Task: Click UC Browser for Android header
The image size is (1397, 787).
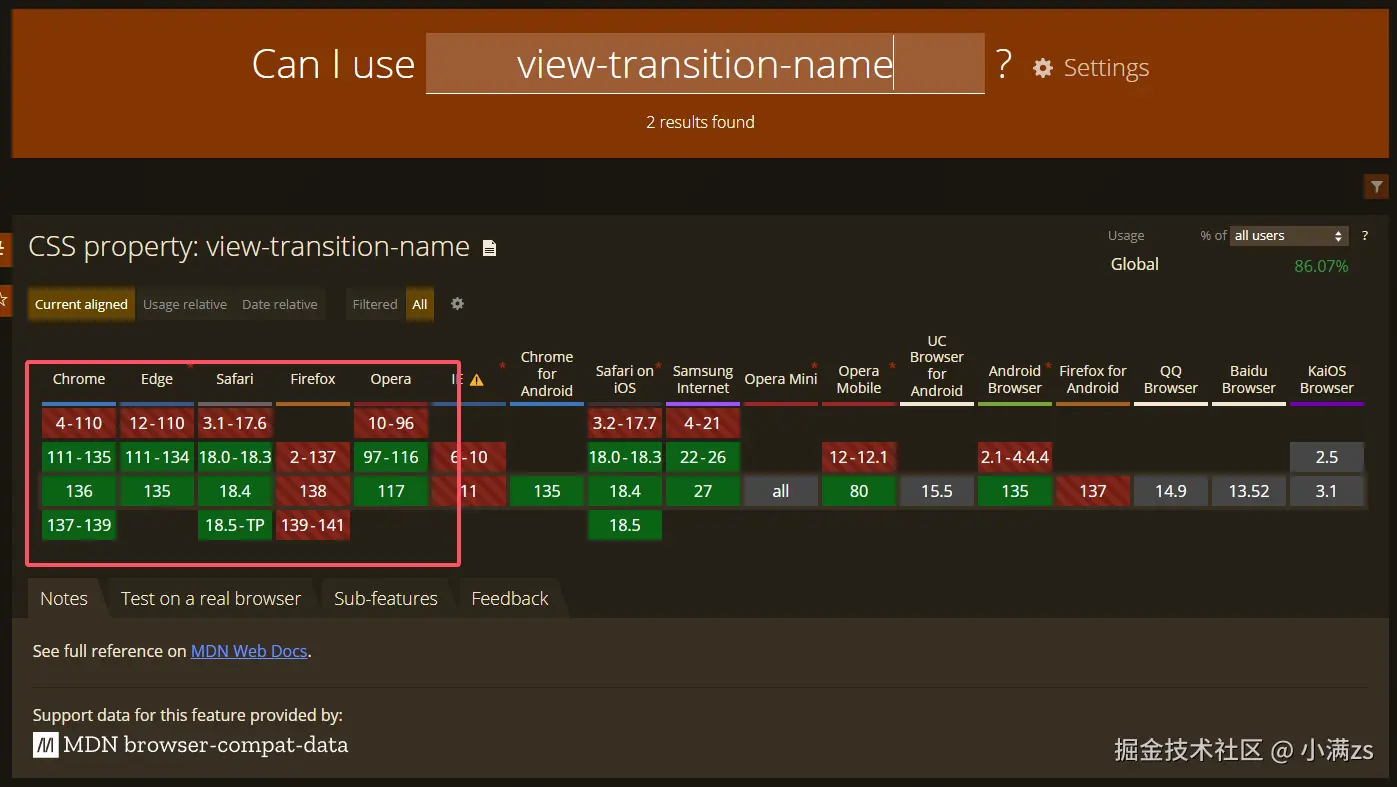Action: pos(937,366)
